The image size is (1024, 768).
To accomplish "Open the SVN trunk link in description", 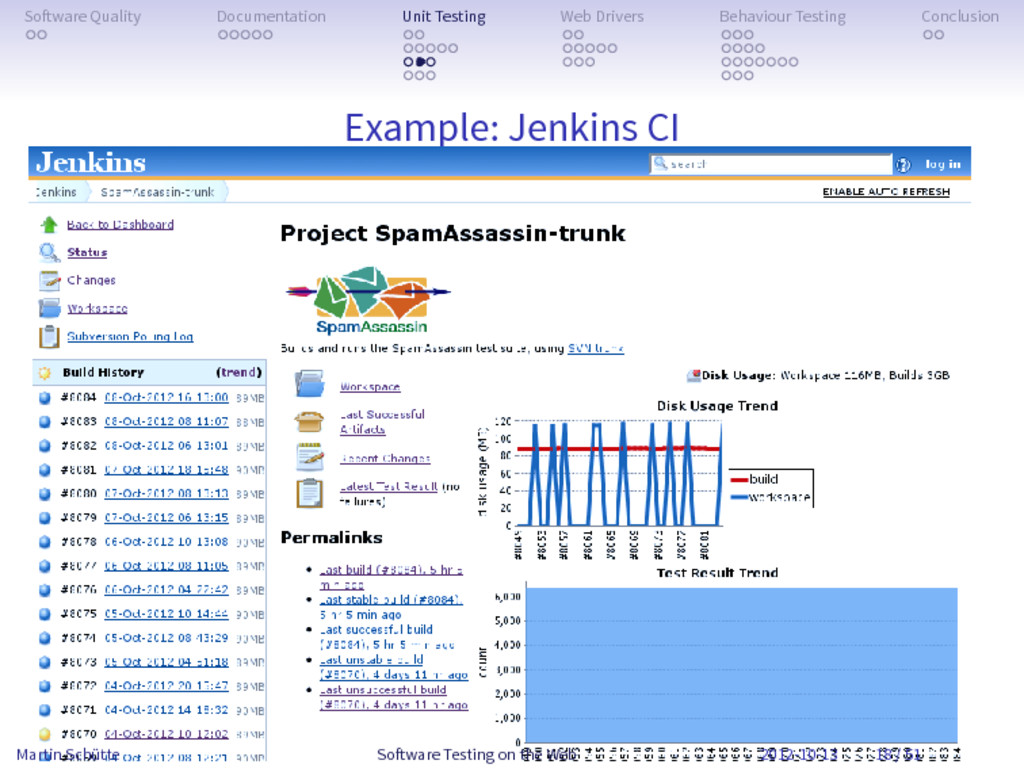I will pos(596,348).
